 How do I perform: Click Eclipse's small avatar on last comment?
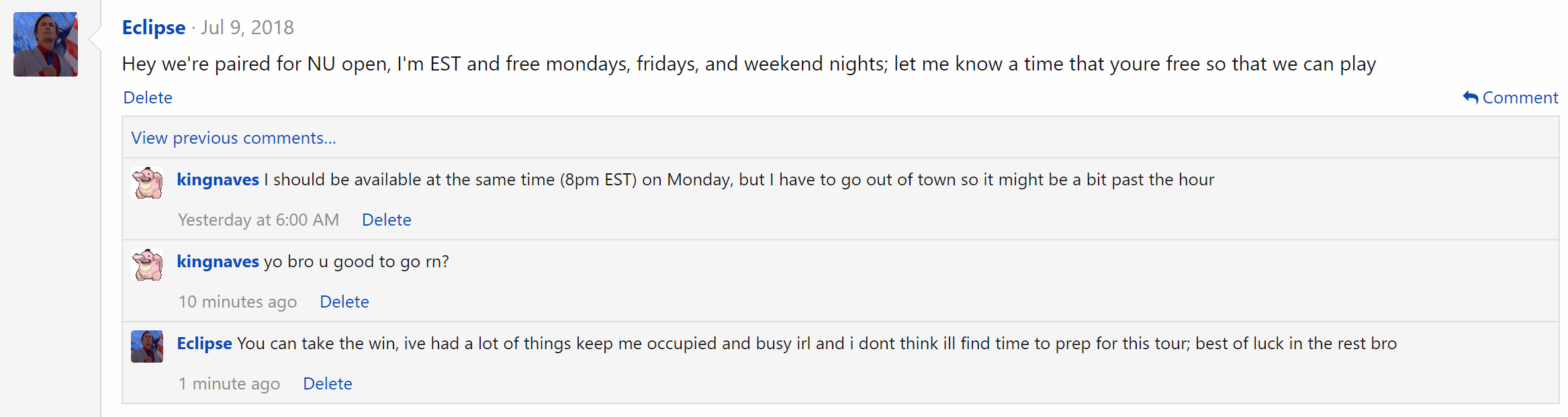[x=147, y=346]
